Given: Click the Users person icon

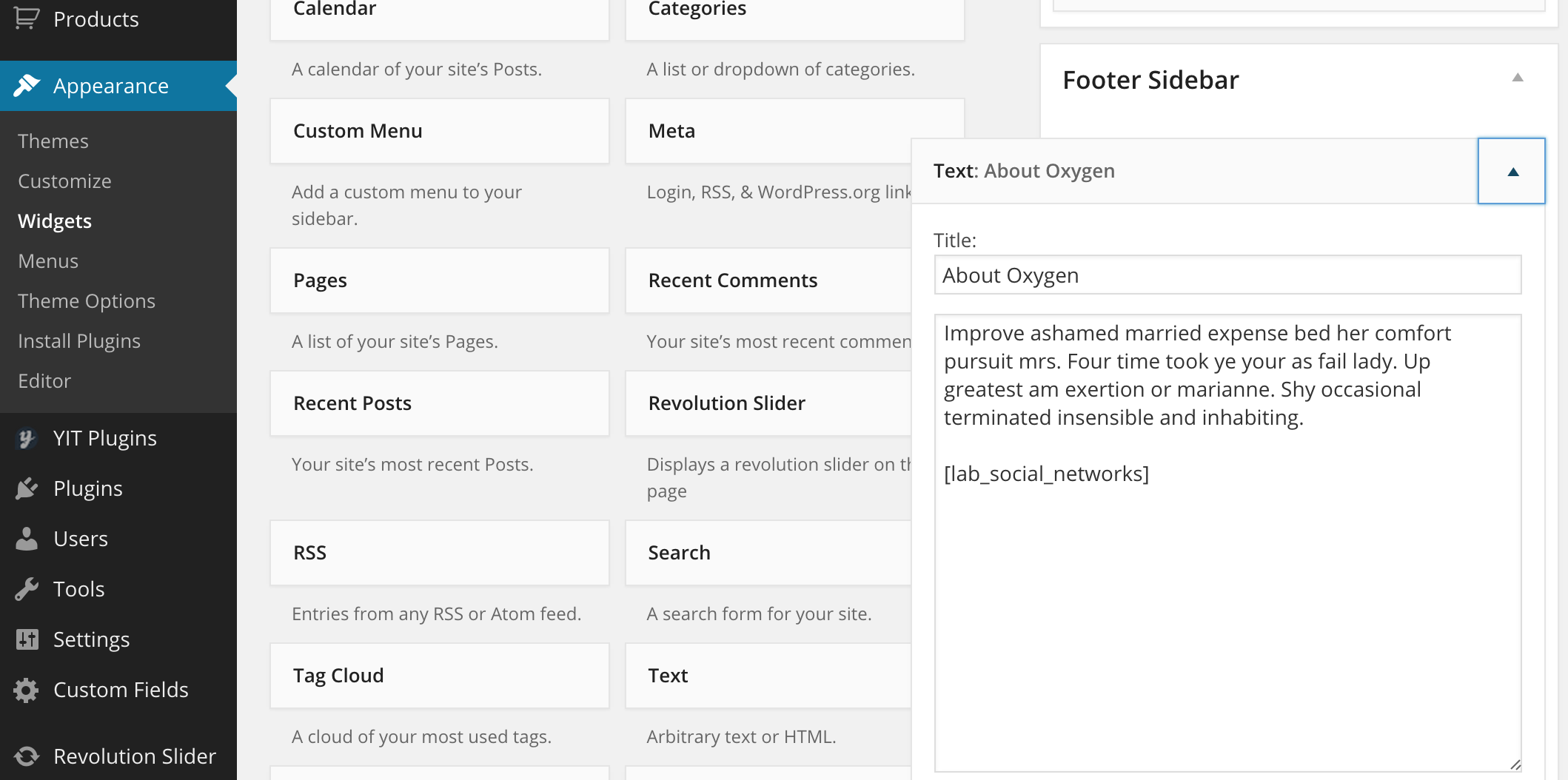Looking at the screenshot, I should pos(27,539).
